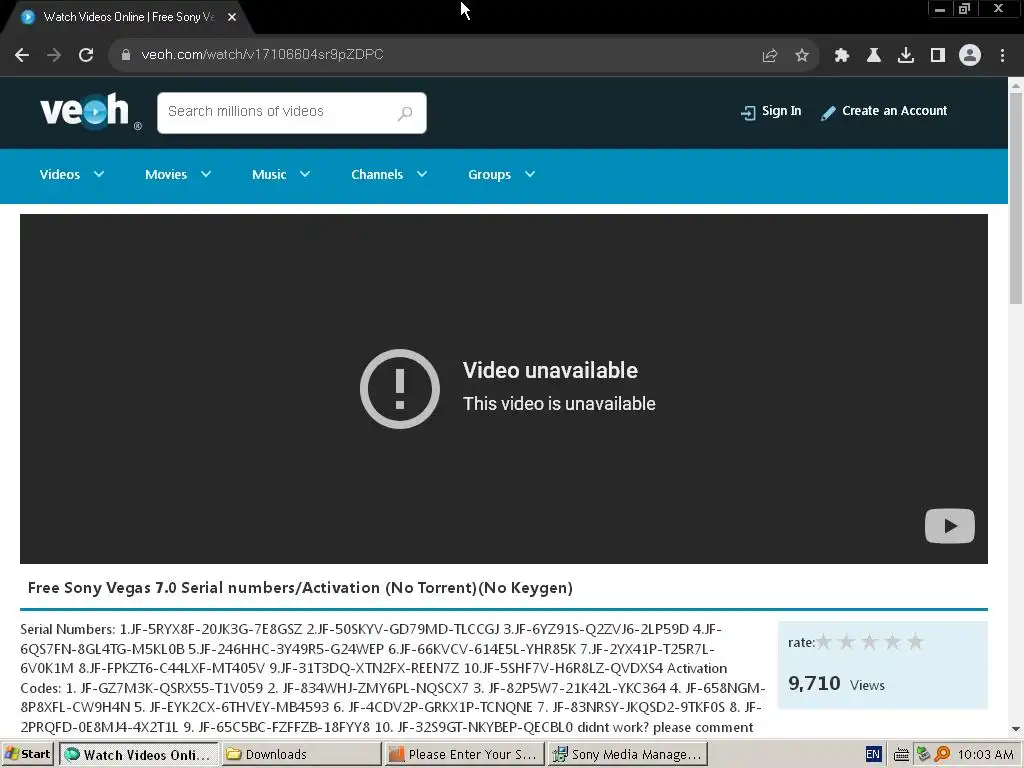1024x768 pixels.
Task: Expand the Movies dropdown chevron
Action: tap(206, 174)
